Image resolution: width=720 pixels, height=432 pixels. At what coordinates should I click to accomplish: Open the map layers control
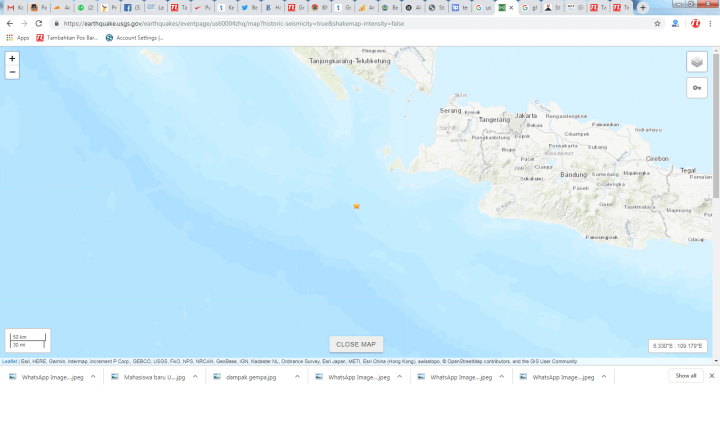pyautogui.click(x=697, y=62)
